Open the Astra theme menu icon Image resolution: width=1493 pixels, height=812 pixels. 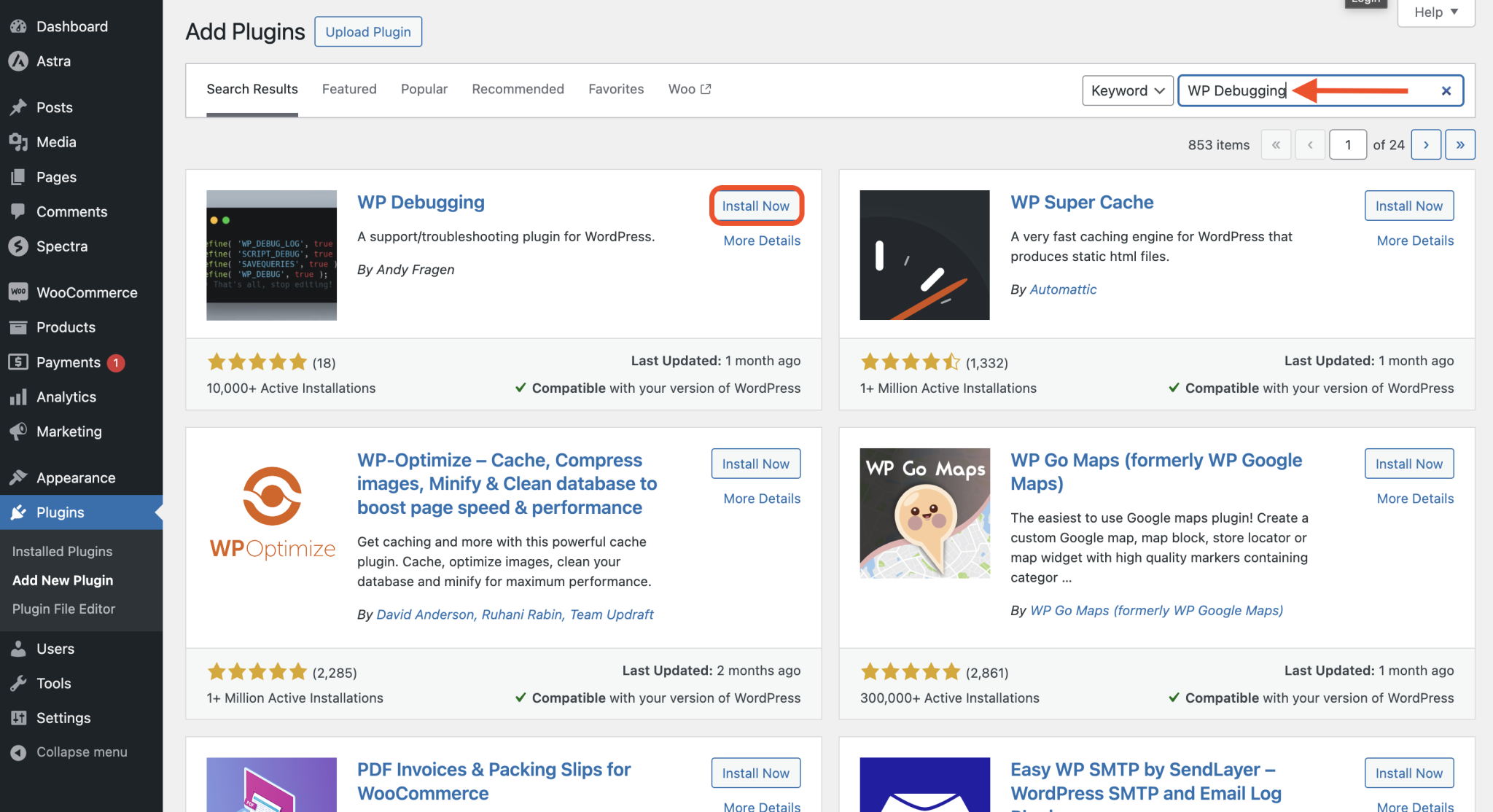tap(18, 61)
